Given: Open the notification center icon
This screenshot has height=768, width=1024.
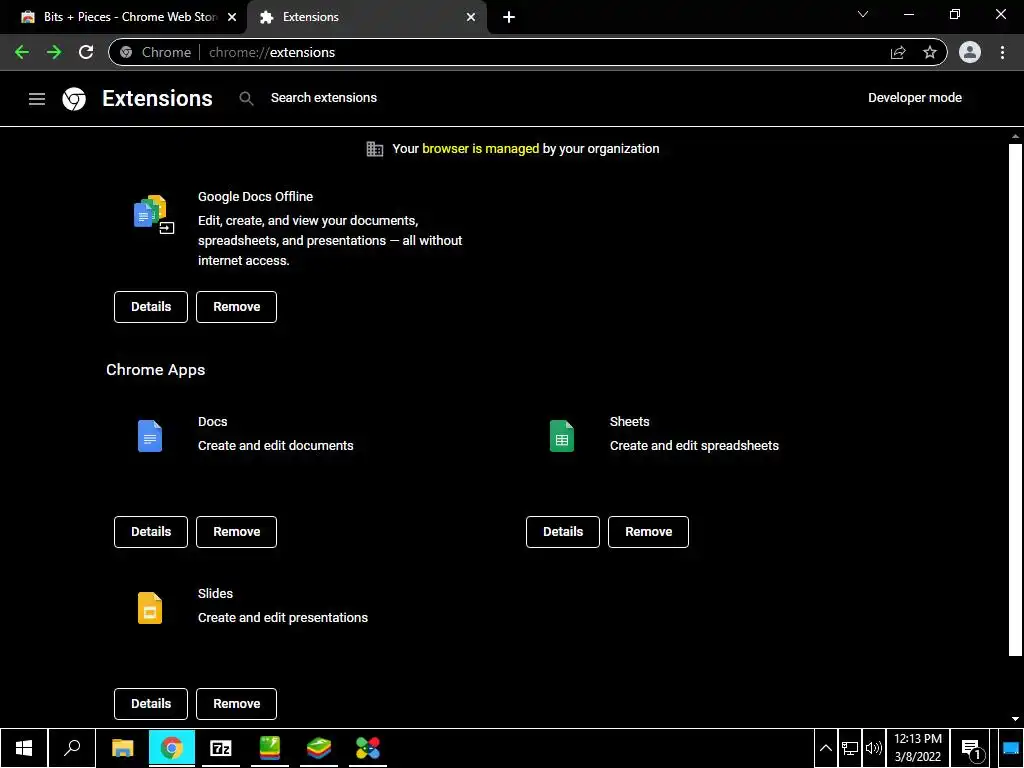Looking at the screenshot, I should (x=972, y=748).
